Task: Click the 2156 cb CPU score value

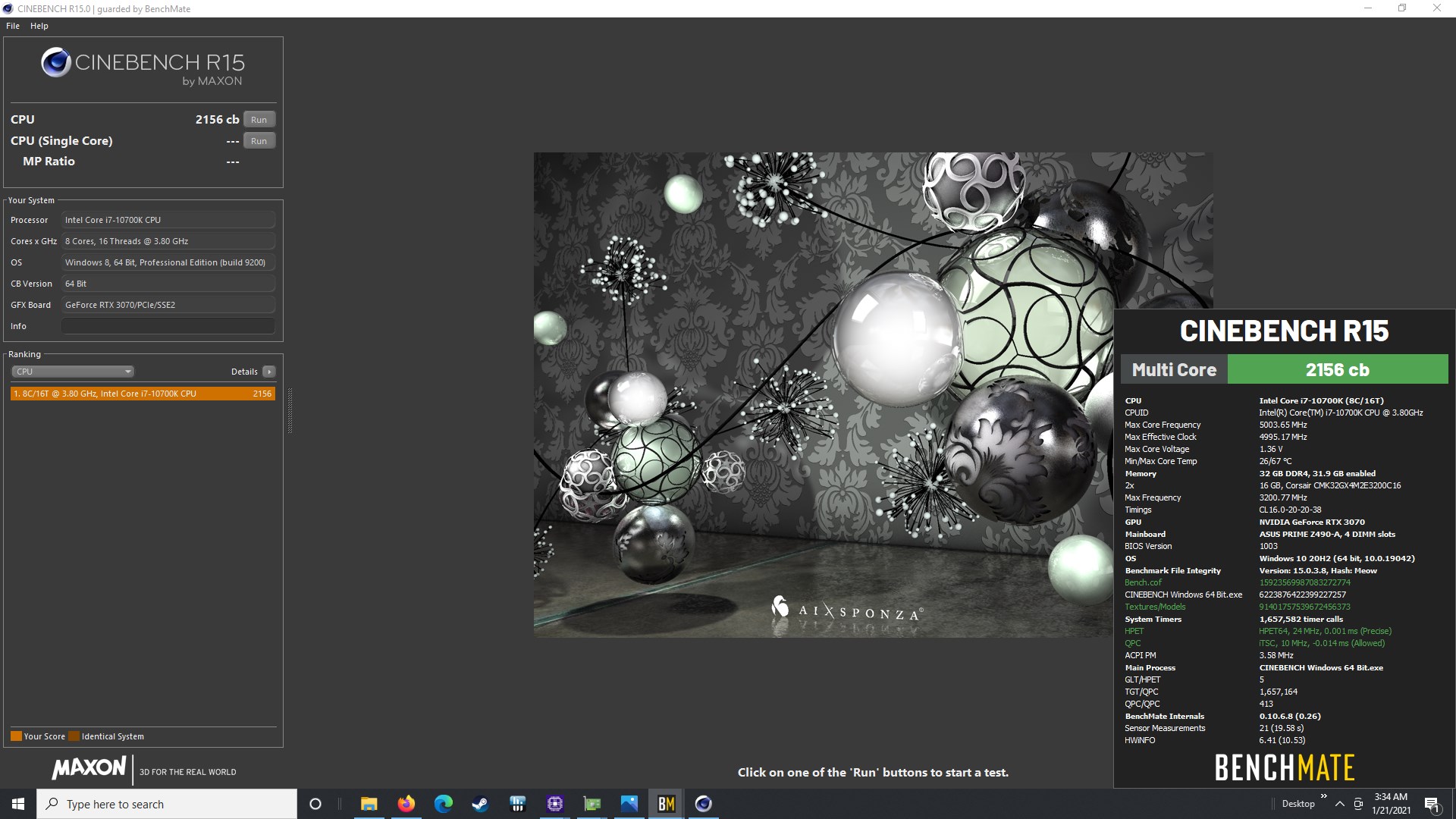Action: (x=217, y=120)
